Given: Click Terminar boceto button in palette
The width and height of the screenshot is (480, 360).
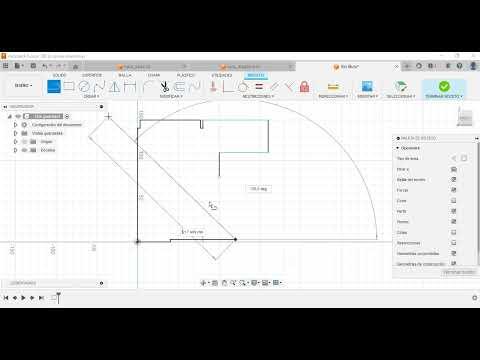Looking at the screenshot, I should (459, 272).
